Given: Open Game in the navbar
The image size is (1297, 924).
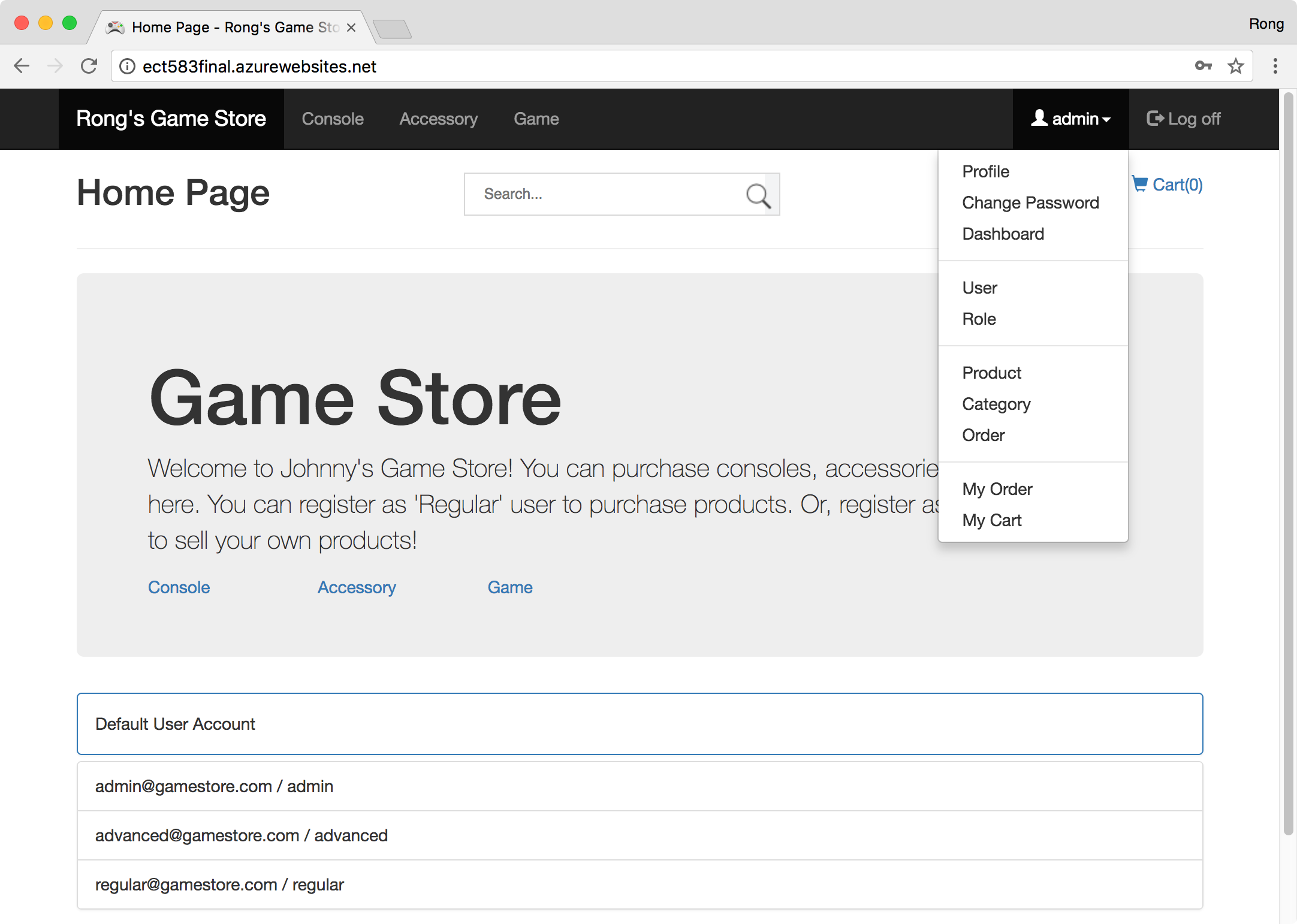Looking at the screenshot, I should [536, 119].
